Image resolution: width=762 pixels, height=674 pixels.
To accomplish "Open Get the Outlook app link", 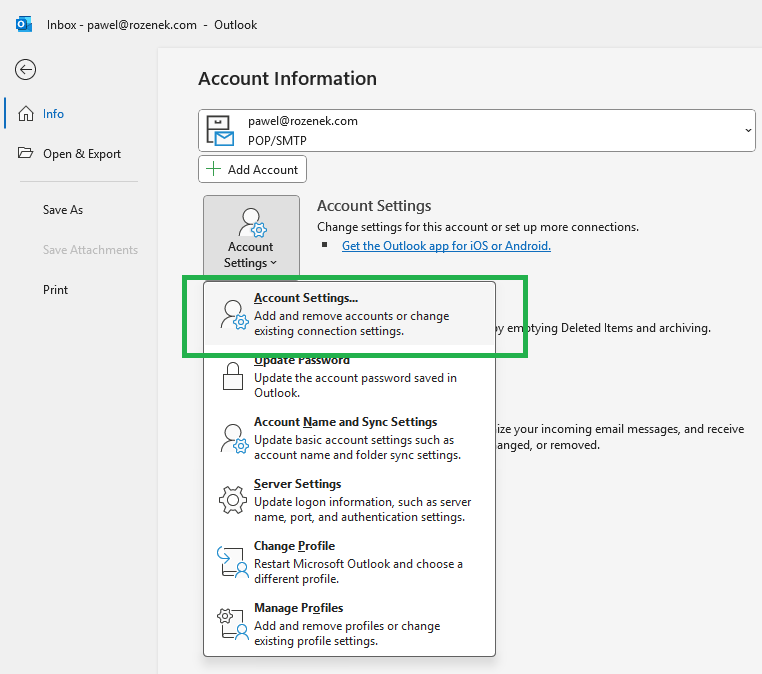I will 446,246.
